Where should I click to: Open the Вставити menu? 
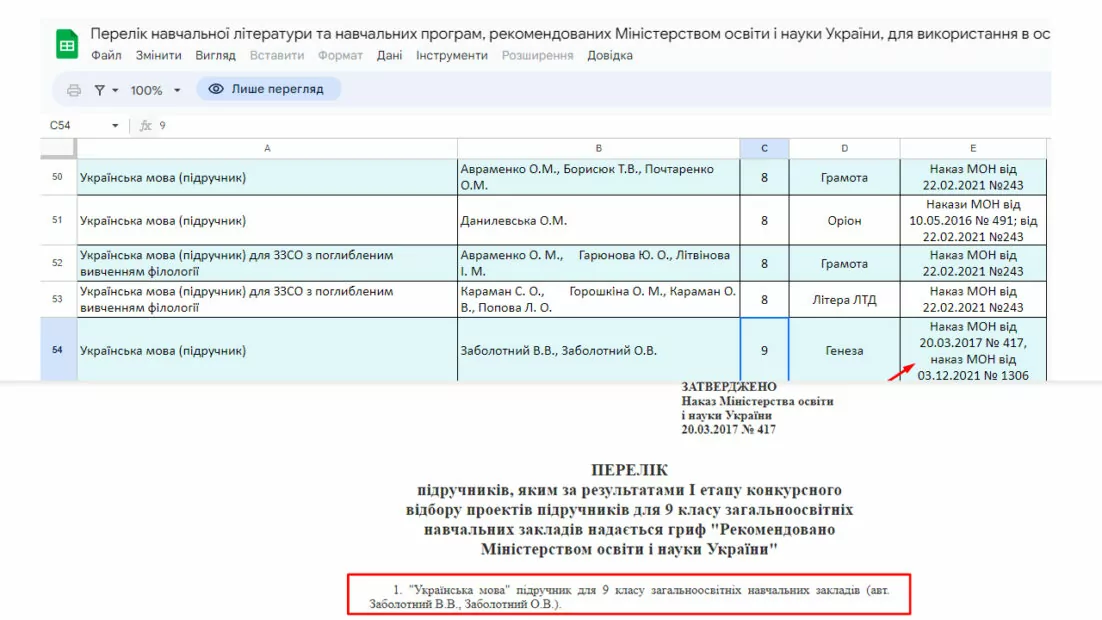coord(277,56)
